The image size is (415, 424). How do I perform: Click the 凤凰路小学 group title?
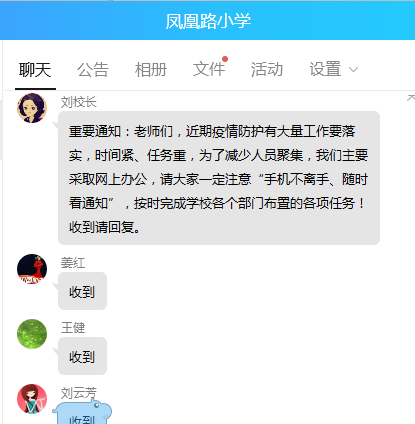pyautogui.click(x=208, y=21)
